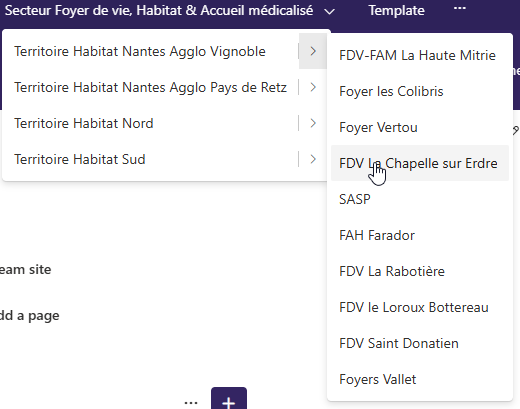The image size is (520, 409).
Task: Select Territoire Habitat Nantes Agglo Pays de Retz
Action: pyautogui.click(x=150, y=87)
